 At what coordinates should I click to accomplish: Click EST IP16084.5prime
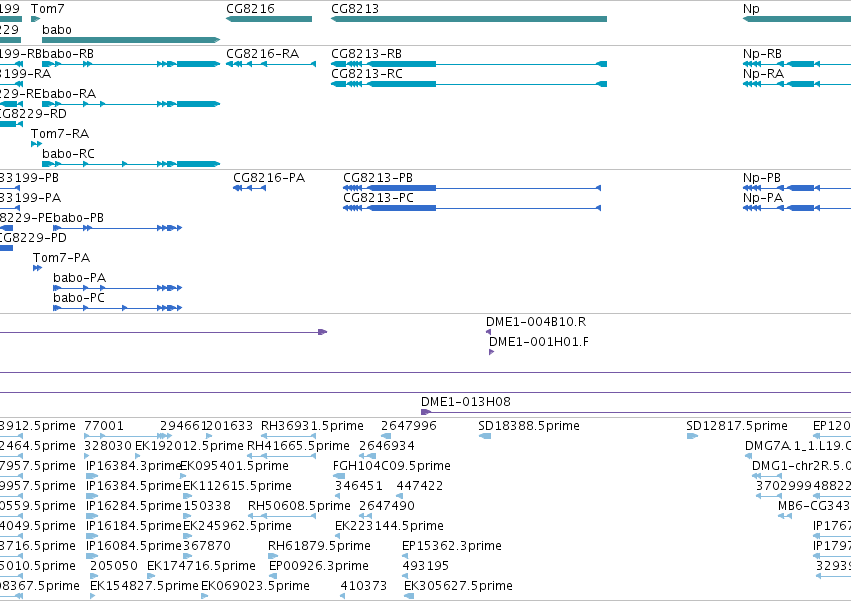tap(92, 556)
